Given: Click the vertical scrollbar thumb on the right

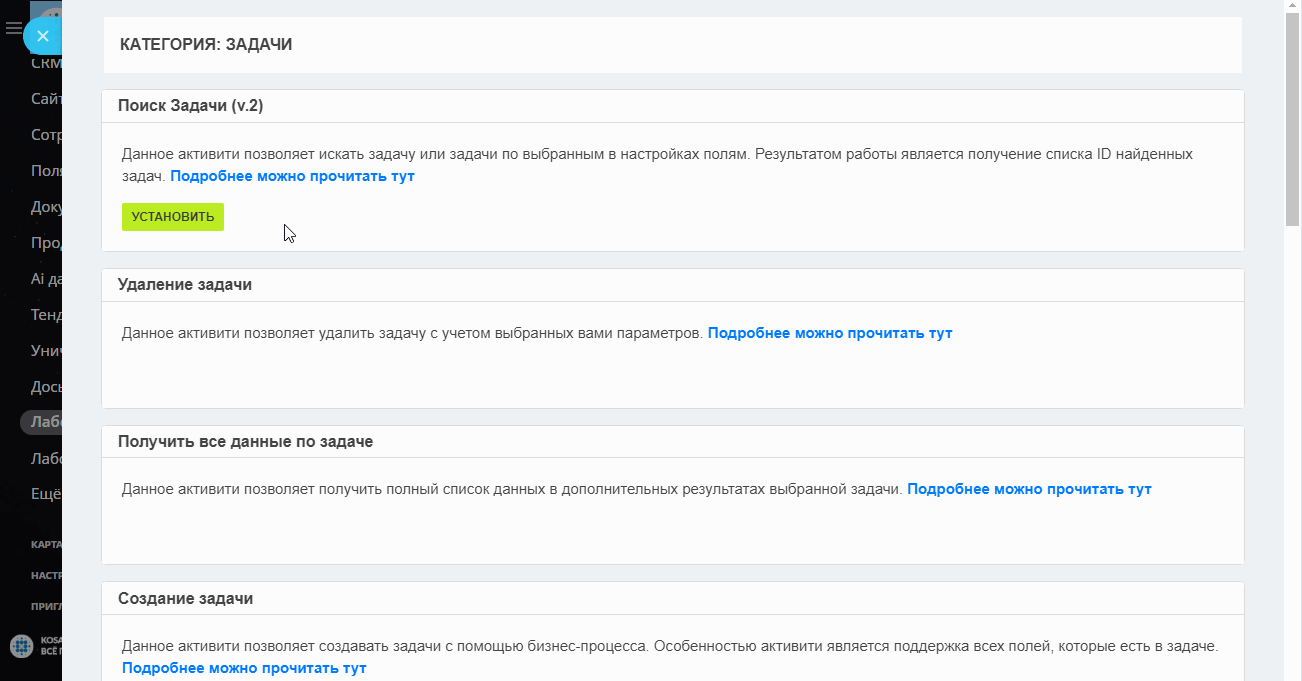Looking at the screenshot, I should [x=1293, y=120].
